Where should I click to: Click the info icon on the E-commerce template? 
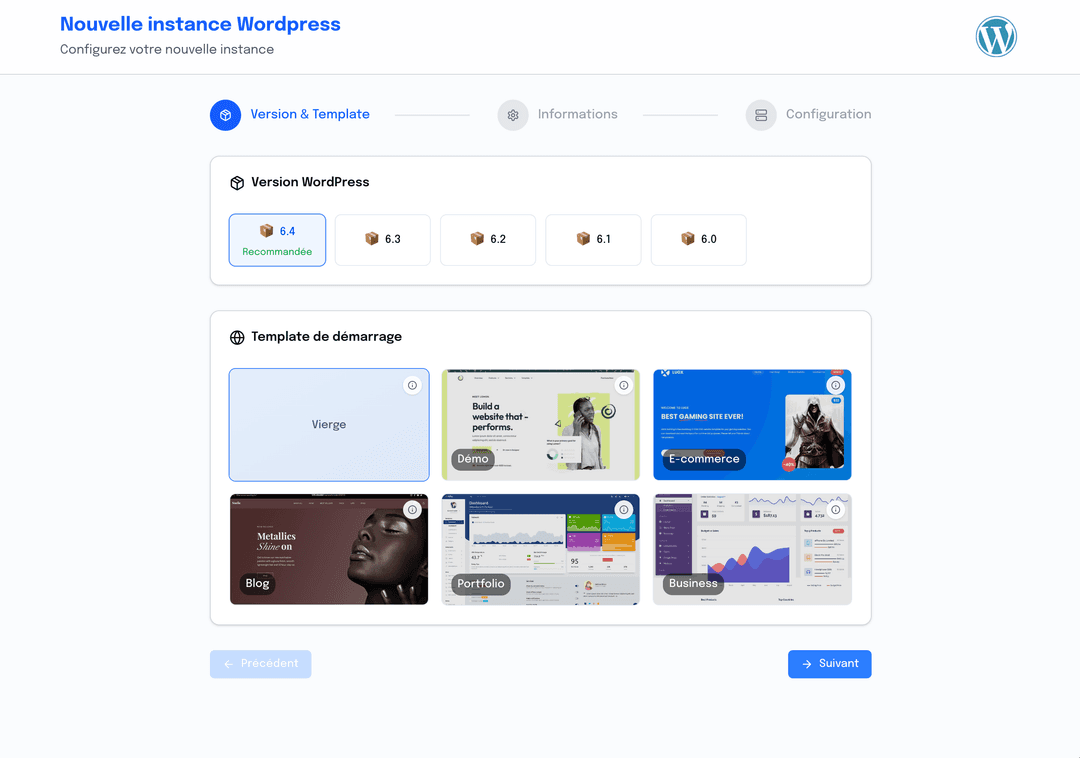pos(836,384)
